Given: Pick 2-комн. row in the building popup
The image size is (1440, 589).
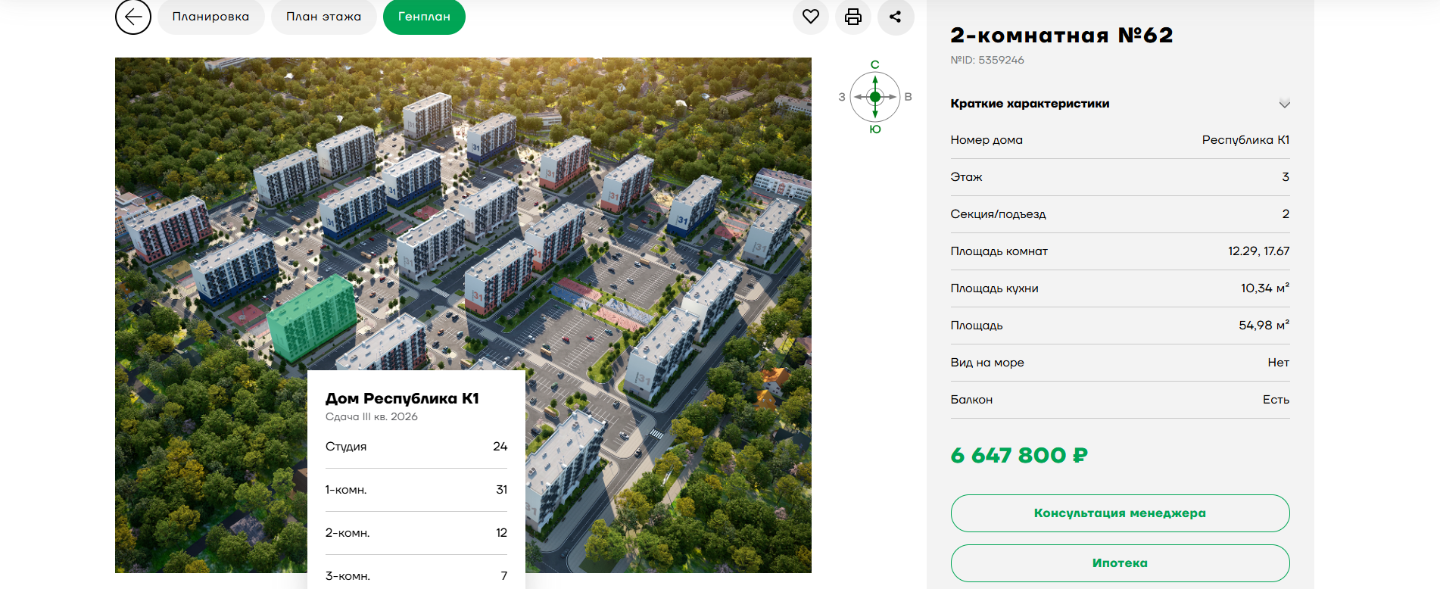Looking at the screenshot, I should [x=416, y=533].
